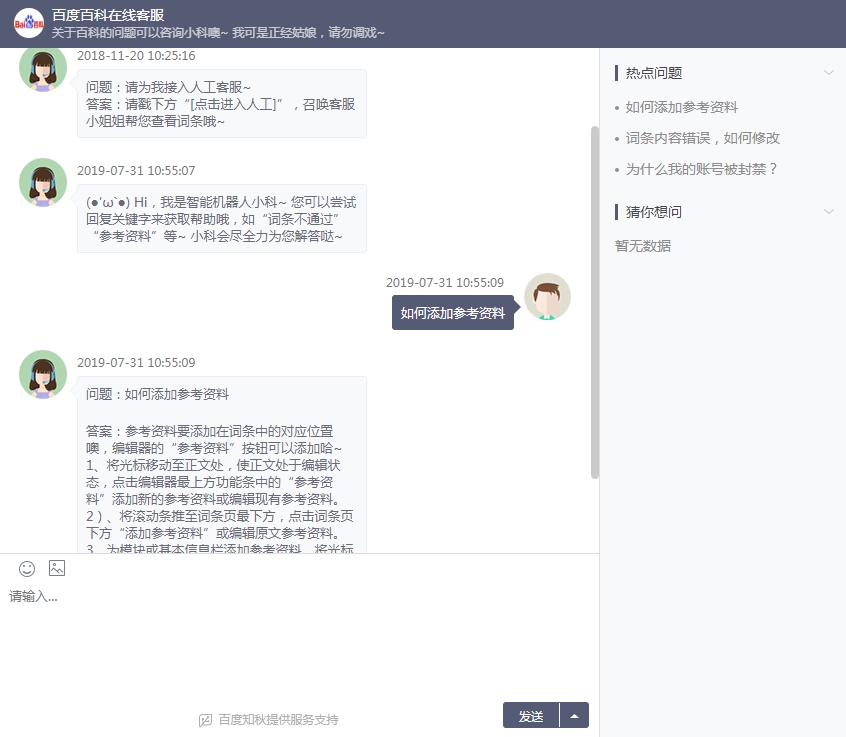Screen dimensions: 846x737
Task: Open the emoji picker smiley icon
Action: pos(27,568)
